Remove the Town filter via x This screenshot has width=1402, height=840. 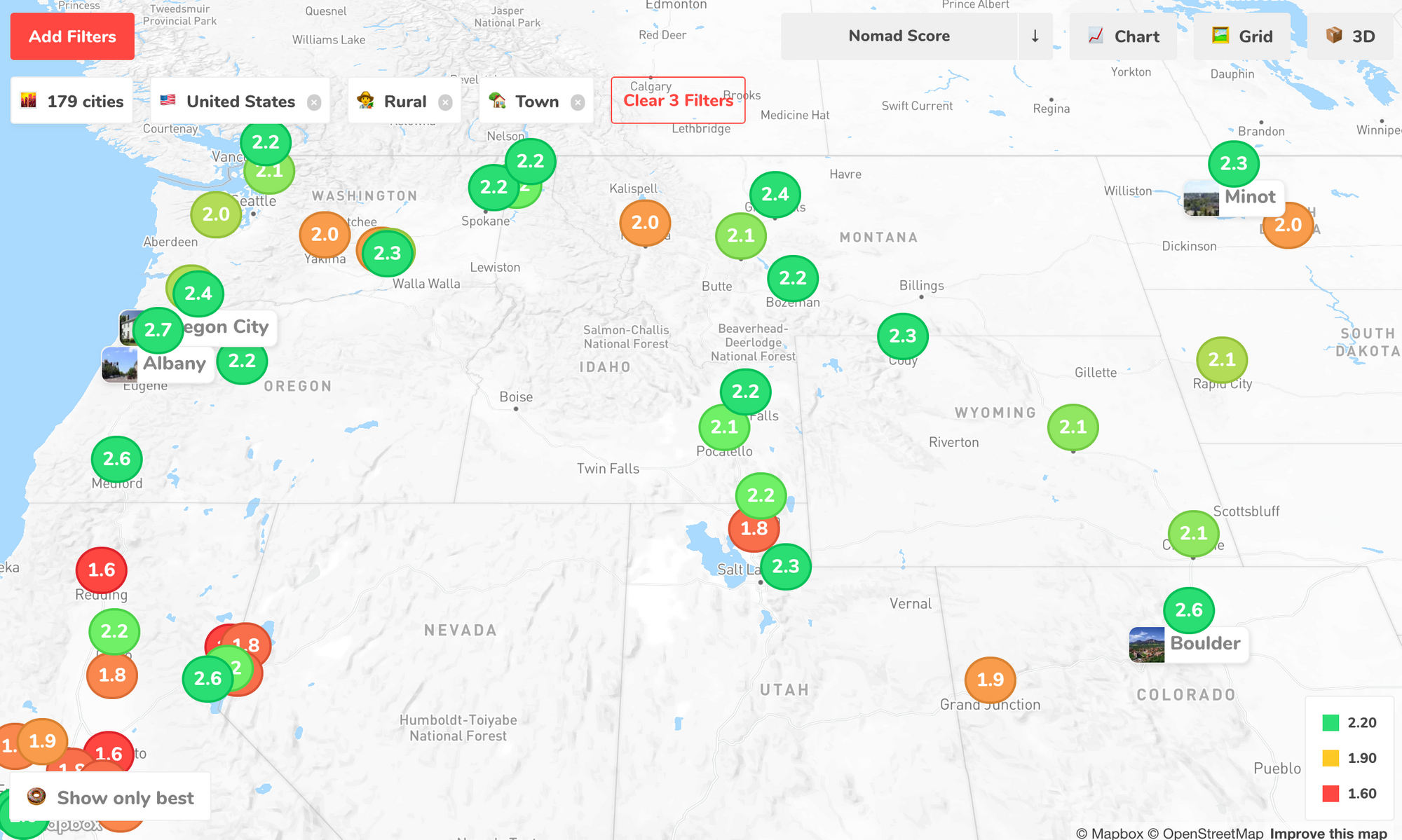(x=578, y=102)
